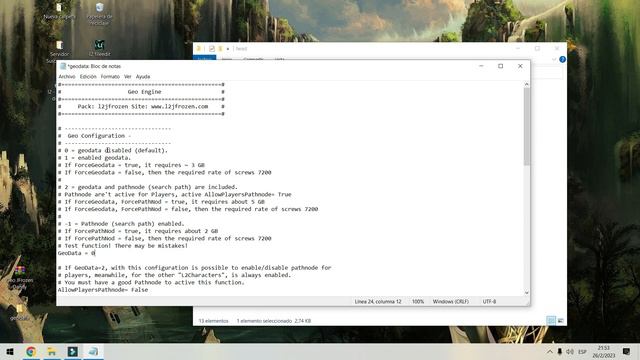The width and height of the screenshot is (640, 360).
Task: Switch Explorer to details view icon
Action: point(551,321)
